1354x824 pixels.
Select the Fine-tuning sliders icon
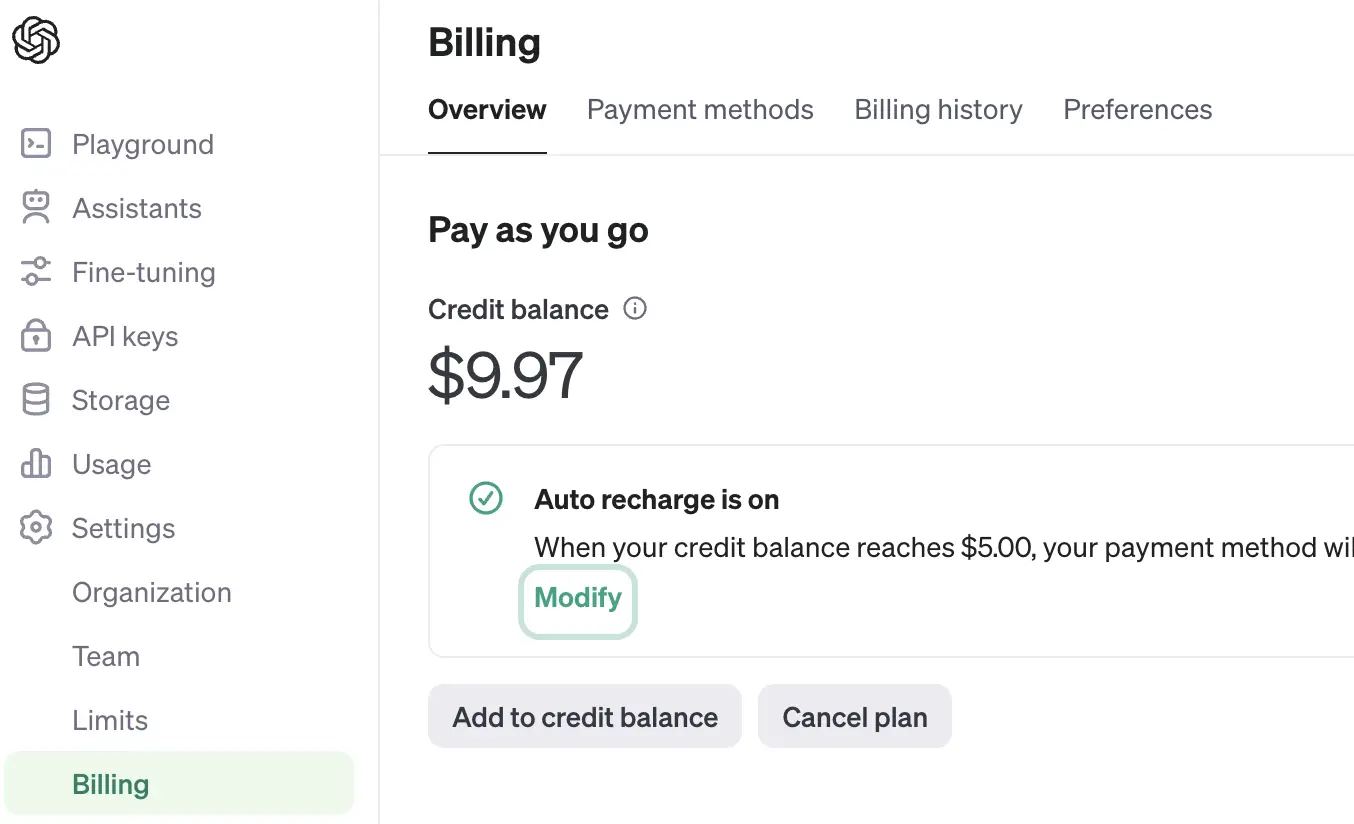36,272
